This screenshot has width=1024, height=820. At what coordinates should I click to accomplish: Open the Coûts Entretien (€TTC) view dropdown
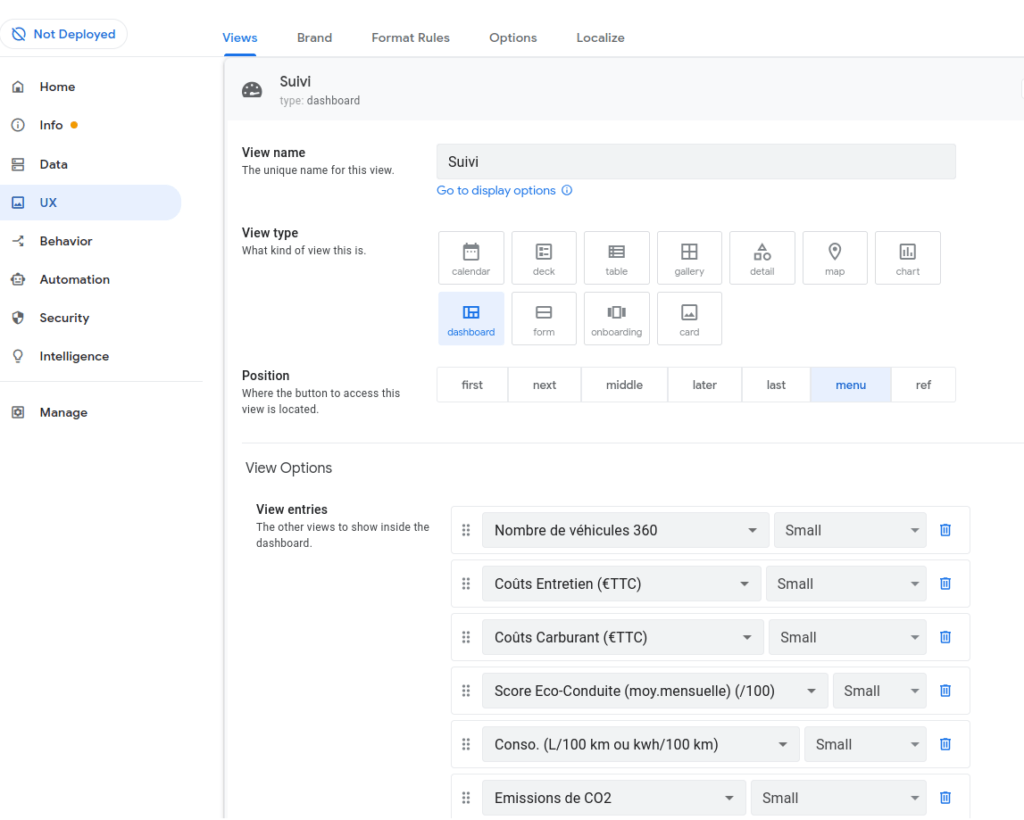pos(621,584)
